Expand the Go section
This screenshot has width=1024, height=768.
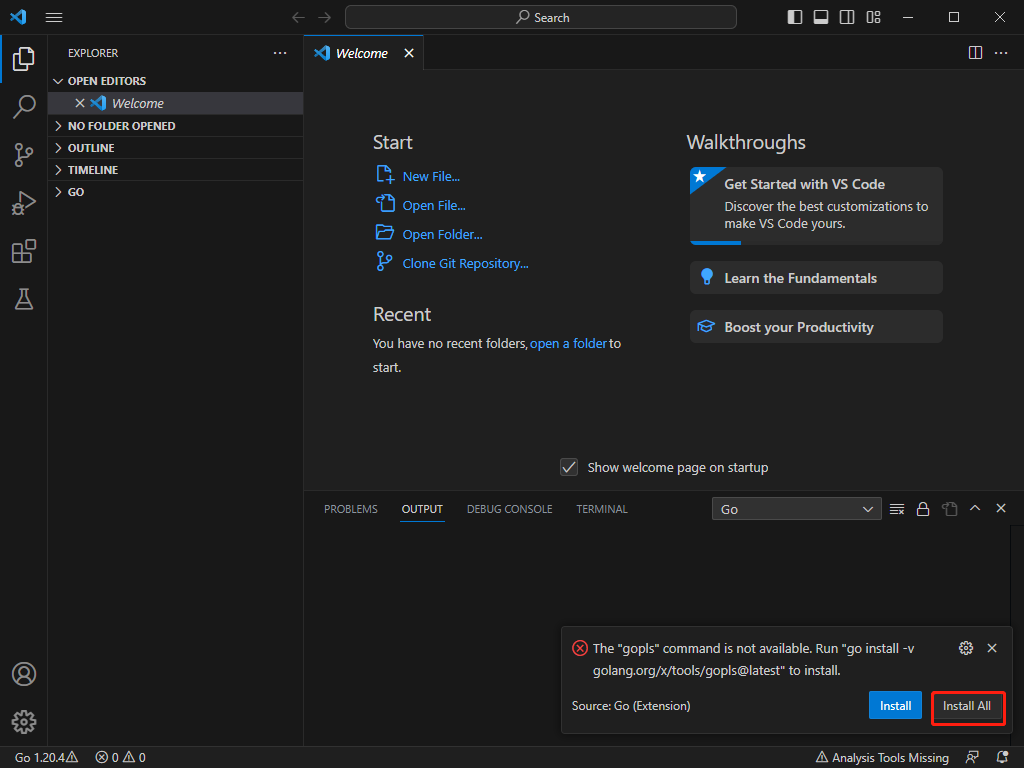coord(176,192)
